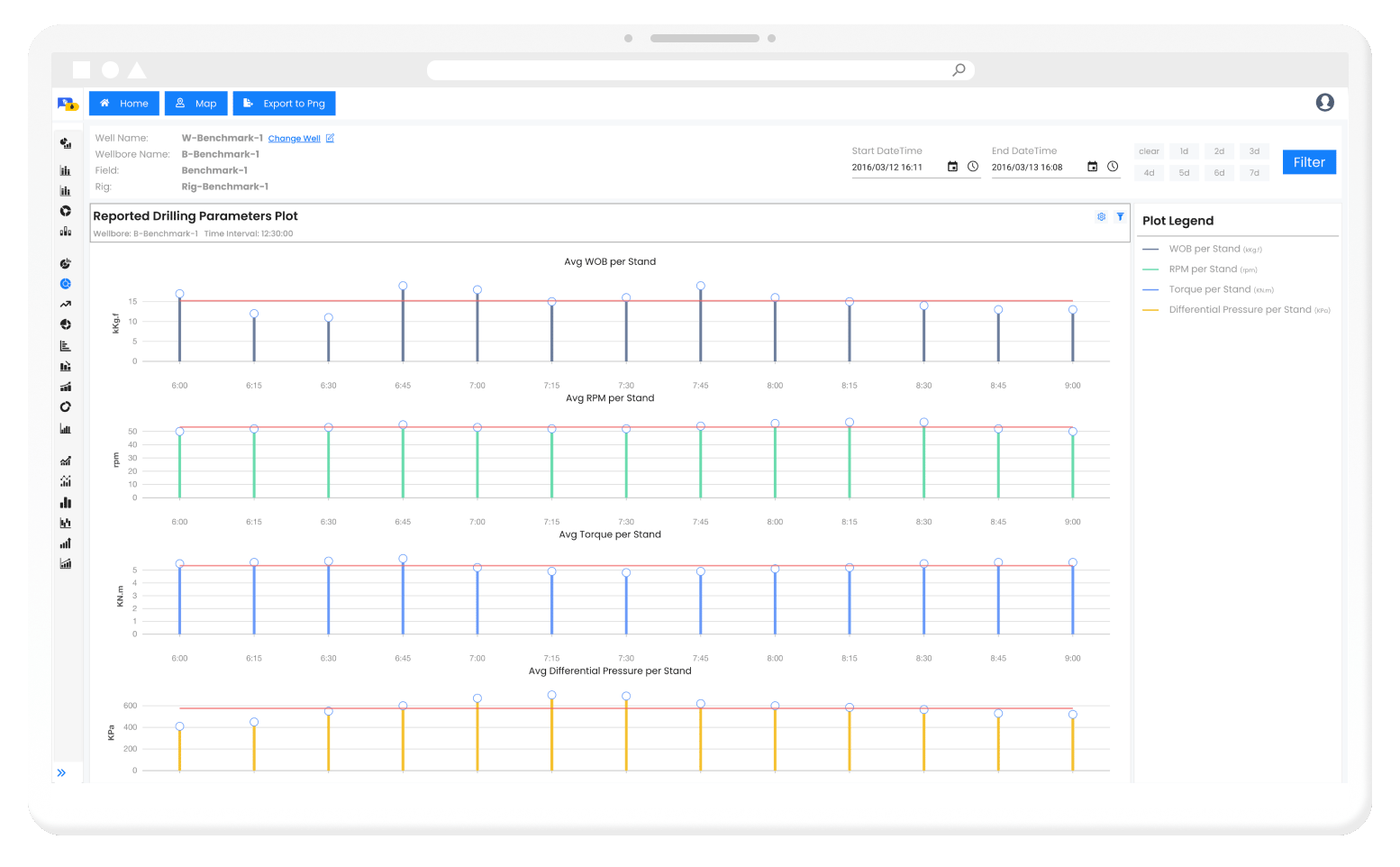Toggle Torque per Stand legend series
Image resolution: width=1400 pixels, height=867 pixels.
pos(1208,289)
